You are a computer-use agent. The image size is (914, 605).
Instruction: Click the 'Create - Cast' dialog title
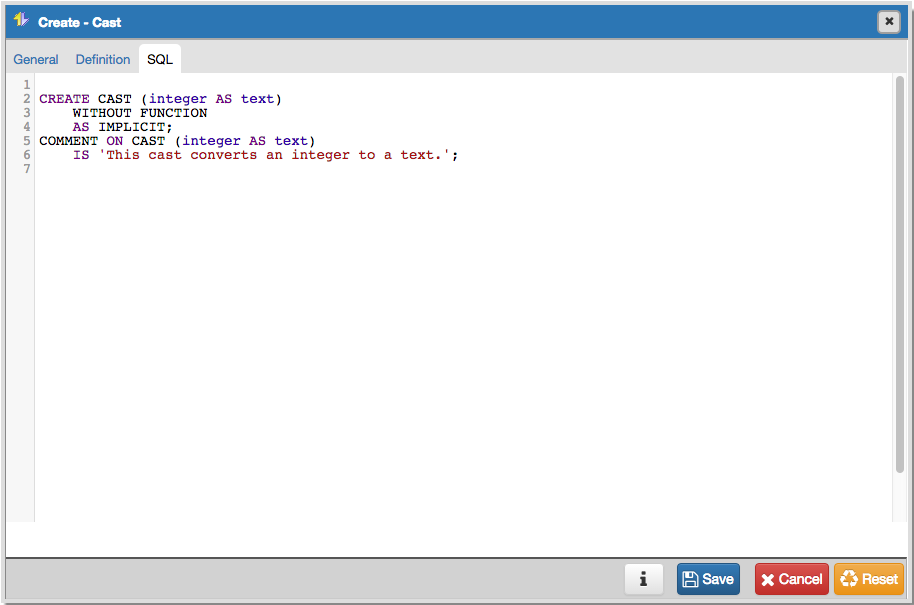tap(80, 22)
